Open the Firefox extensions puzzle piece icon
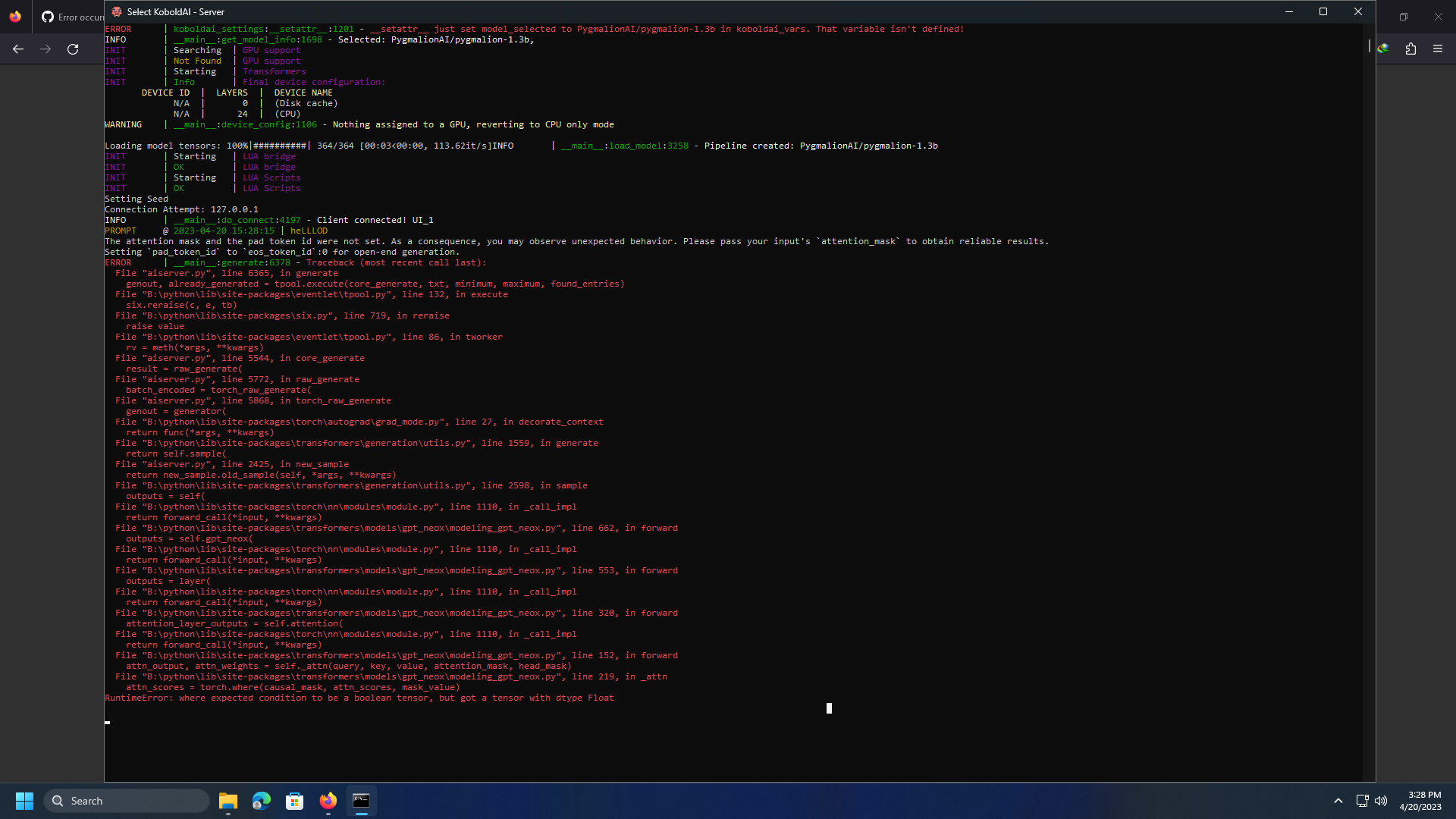This screenshot has width=1456, height=819. (1410, 49)
